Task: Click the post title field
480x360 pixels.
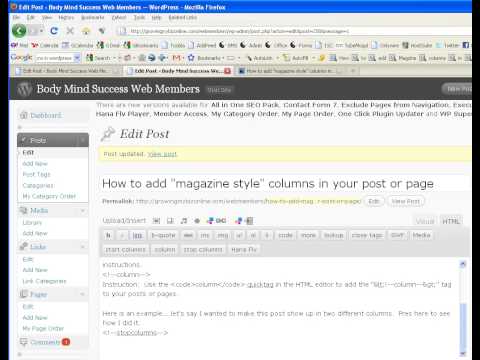Action: [285, 183]
